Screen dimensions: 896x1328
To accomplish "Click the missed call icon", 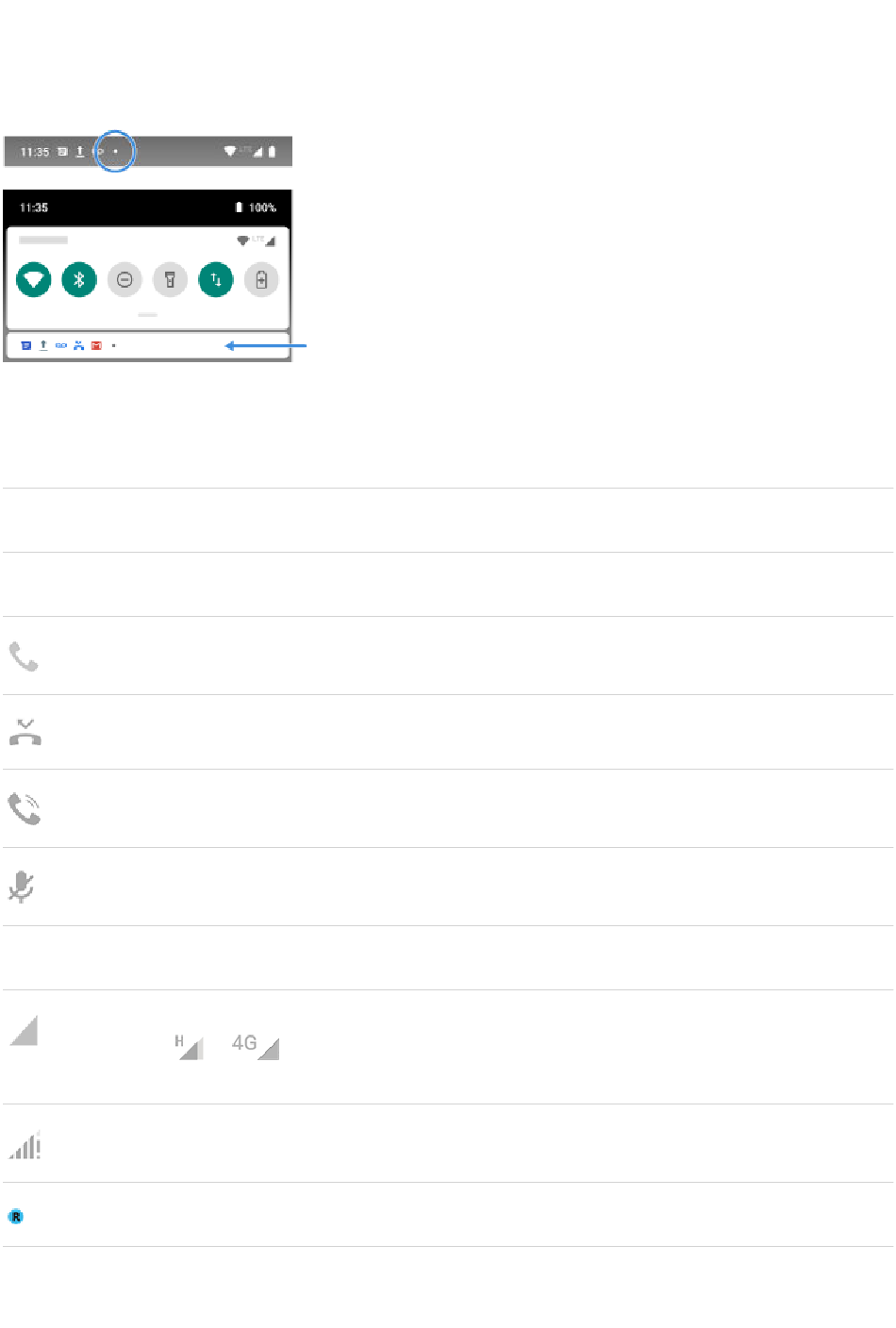I will tap(25, 732).
